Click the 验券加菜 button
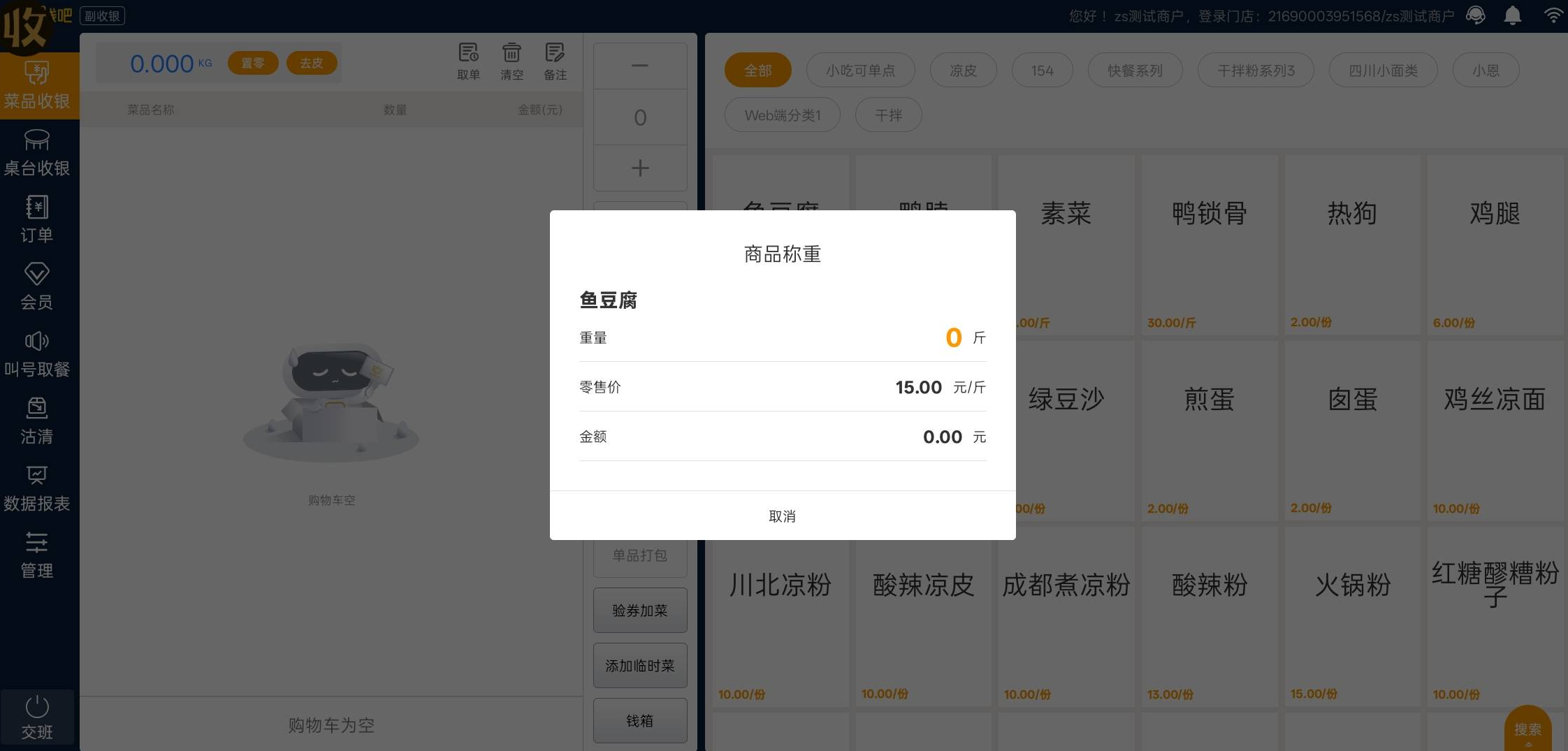Viewport: 1568px width, 751px height. (640, 611)
